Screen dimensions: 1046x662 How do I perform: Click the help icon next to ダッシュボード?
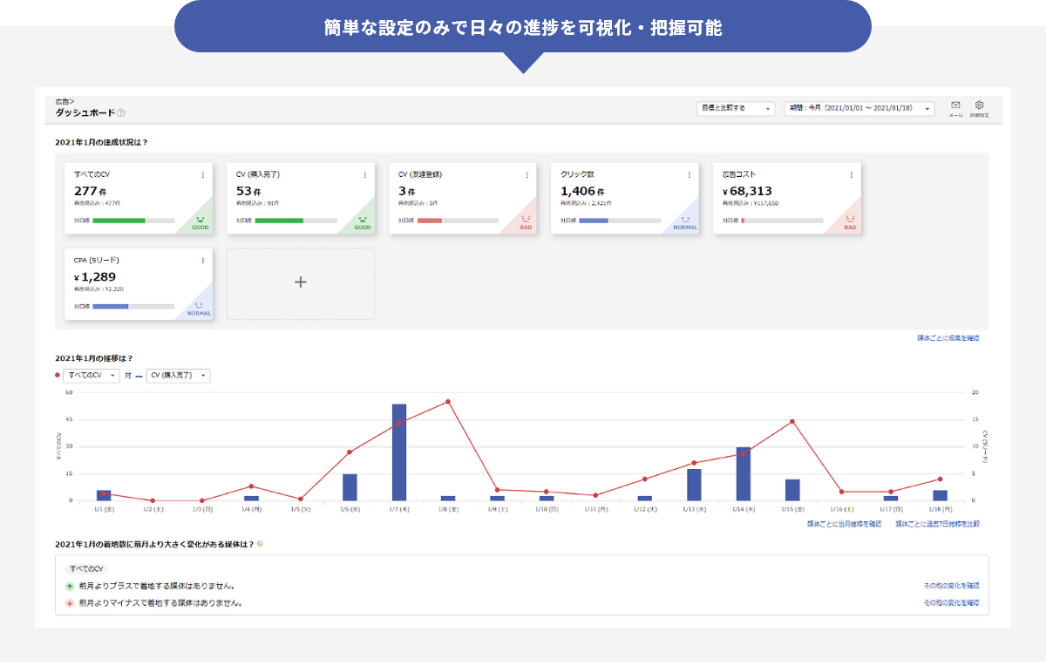click(121, 113)
